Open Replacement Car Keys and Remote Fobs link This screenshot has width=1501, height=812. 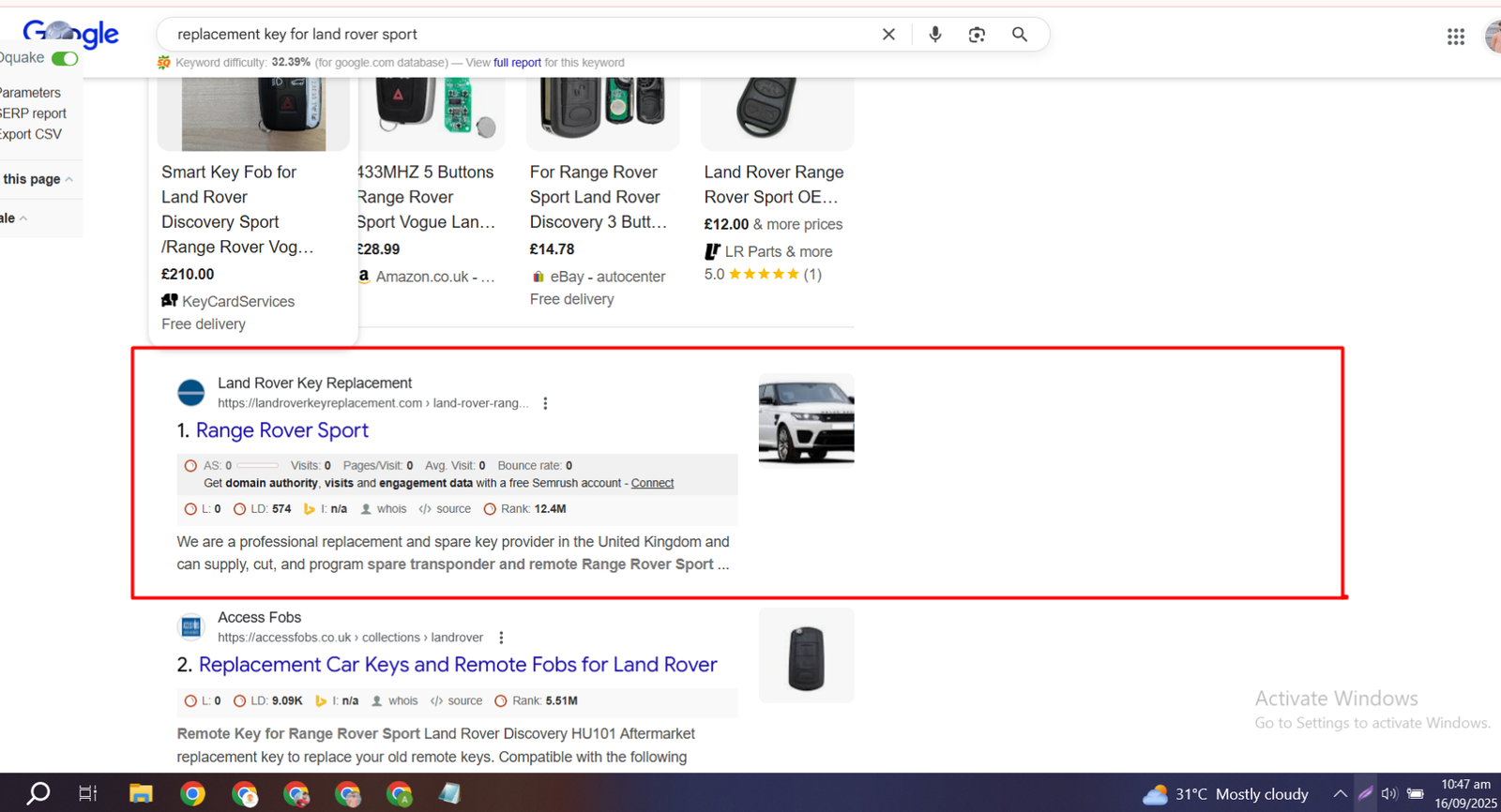pyautogui.click(x=457, y=665)
